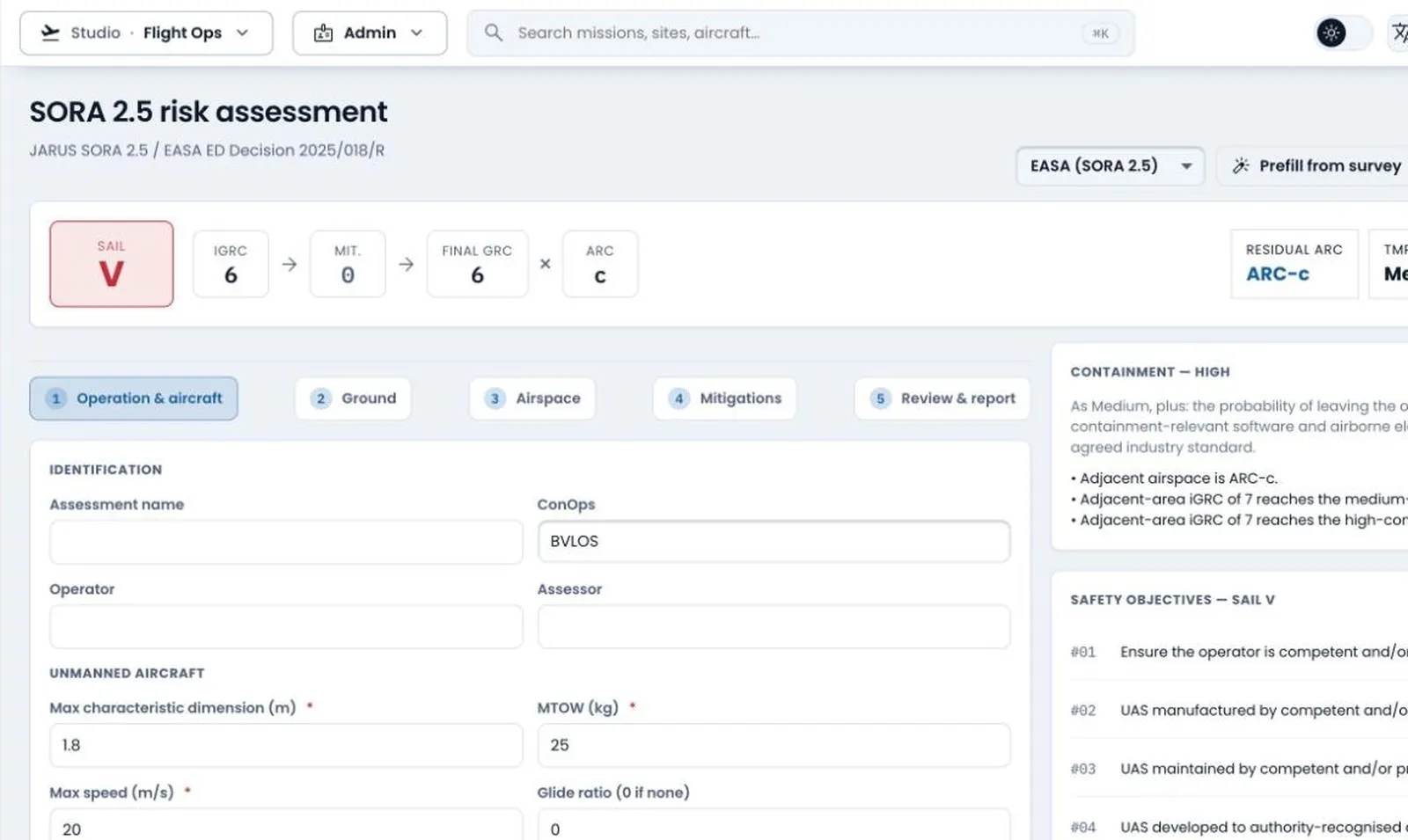Click the RESIDUAL ARC ARC-c tile
The width and height of the screenshot is (1408, 840).
click(x=1294, y=264)
